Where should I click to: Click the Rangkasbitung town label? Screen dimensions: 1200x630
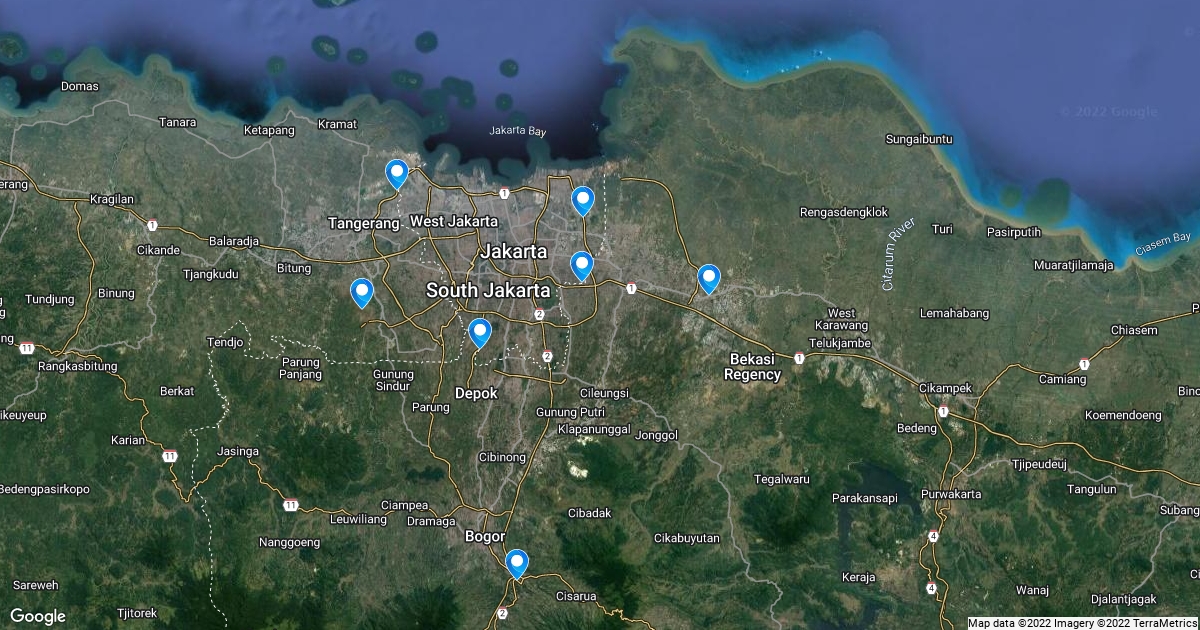coord(77,366)
